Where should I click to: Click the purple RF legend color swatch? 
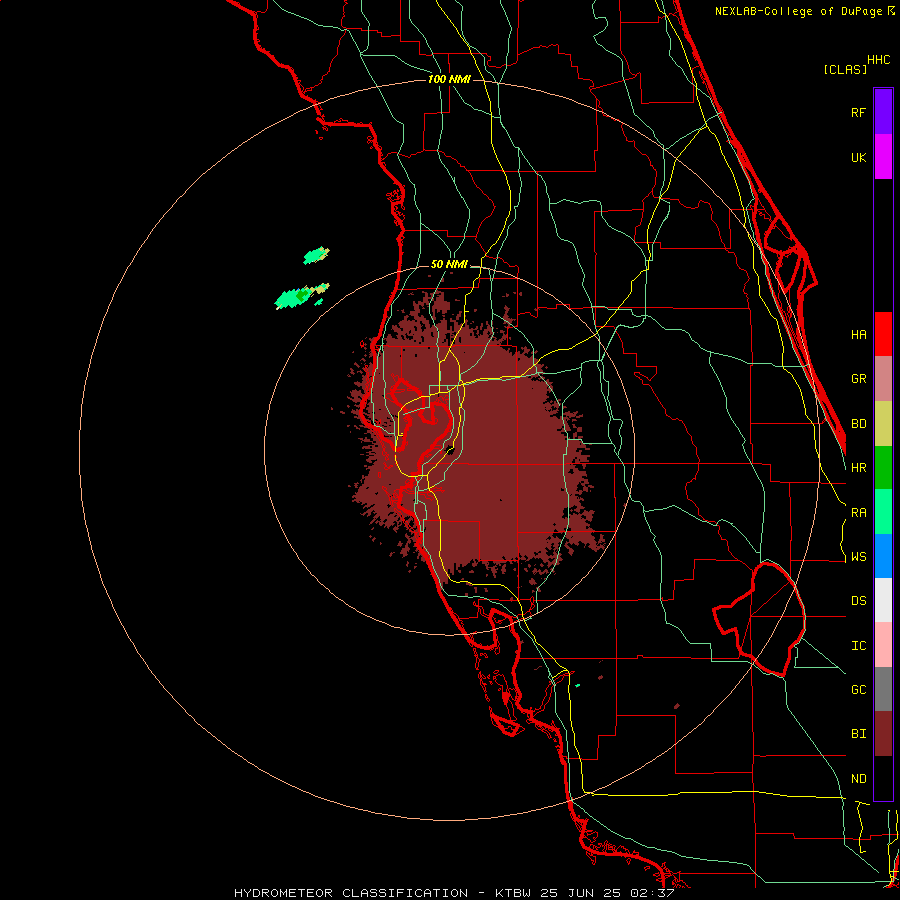point(883,112)
